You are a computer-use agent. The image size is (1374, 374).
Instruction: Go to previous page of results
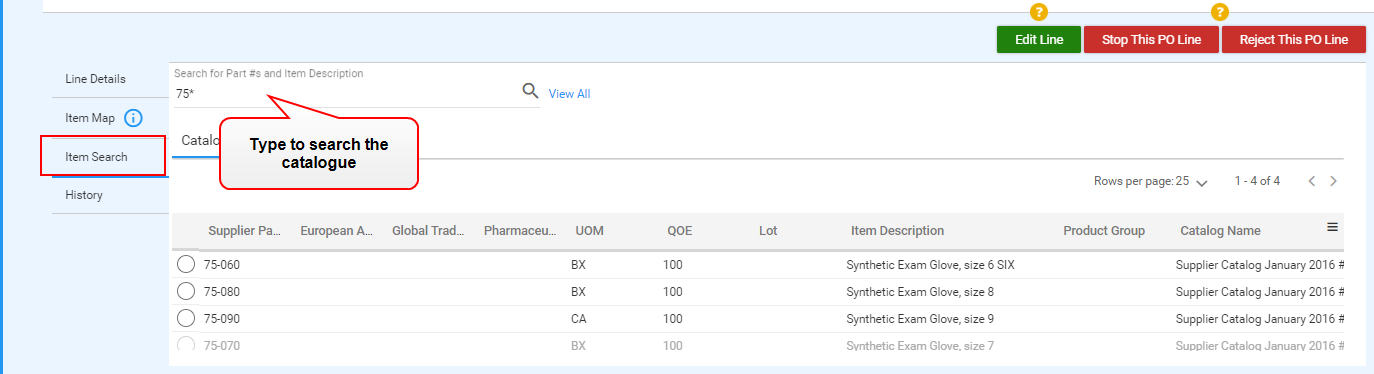coord(1312,181)
